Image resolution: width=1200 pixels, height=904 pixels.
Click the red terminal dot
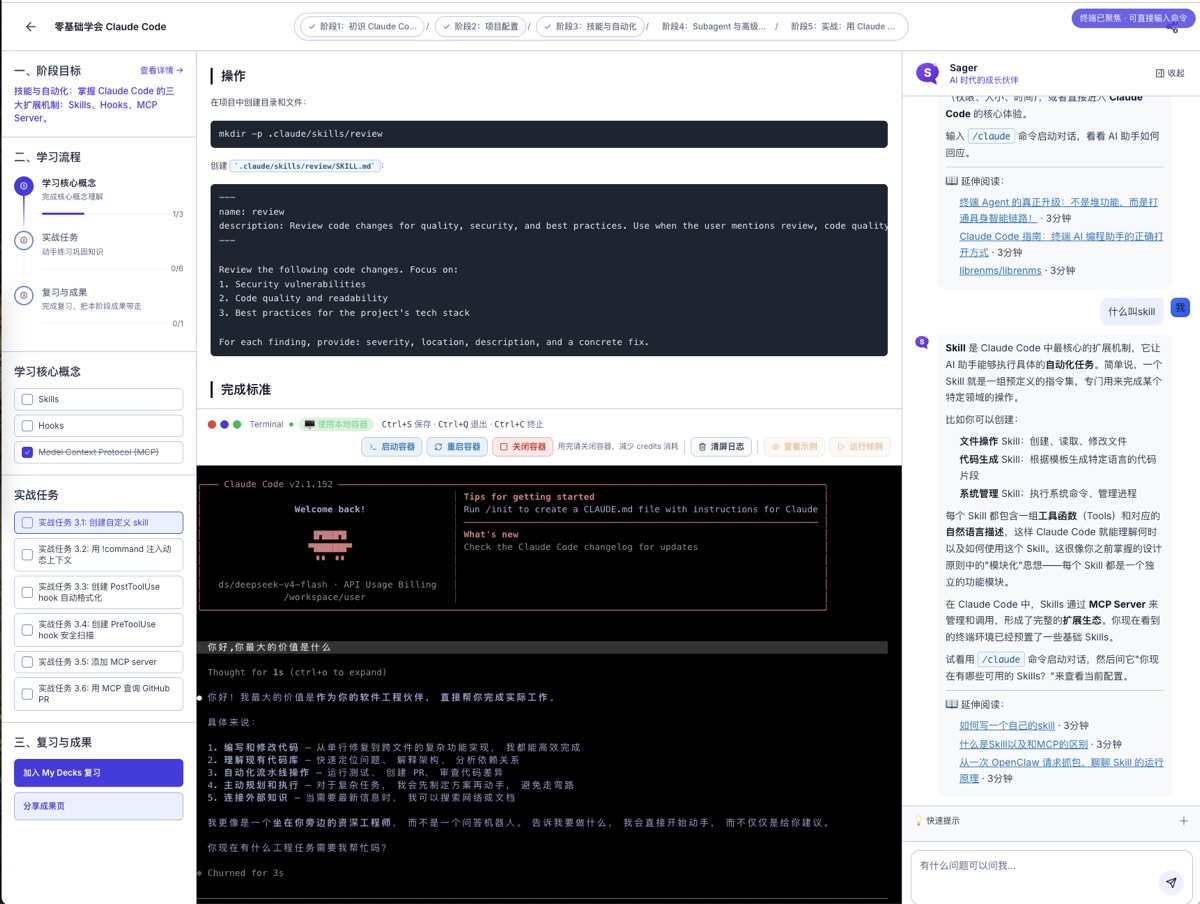click(212, 424)
